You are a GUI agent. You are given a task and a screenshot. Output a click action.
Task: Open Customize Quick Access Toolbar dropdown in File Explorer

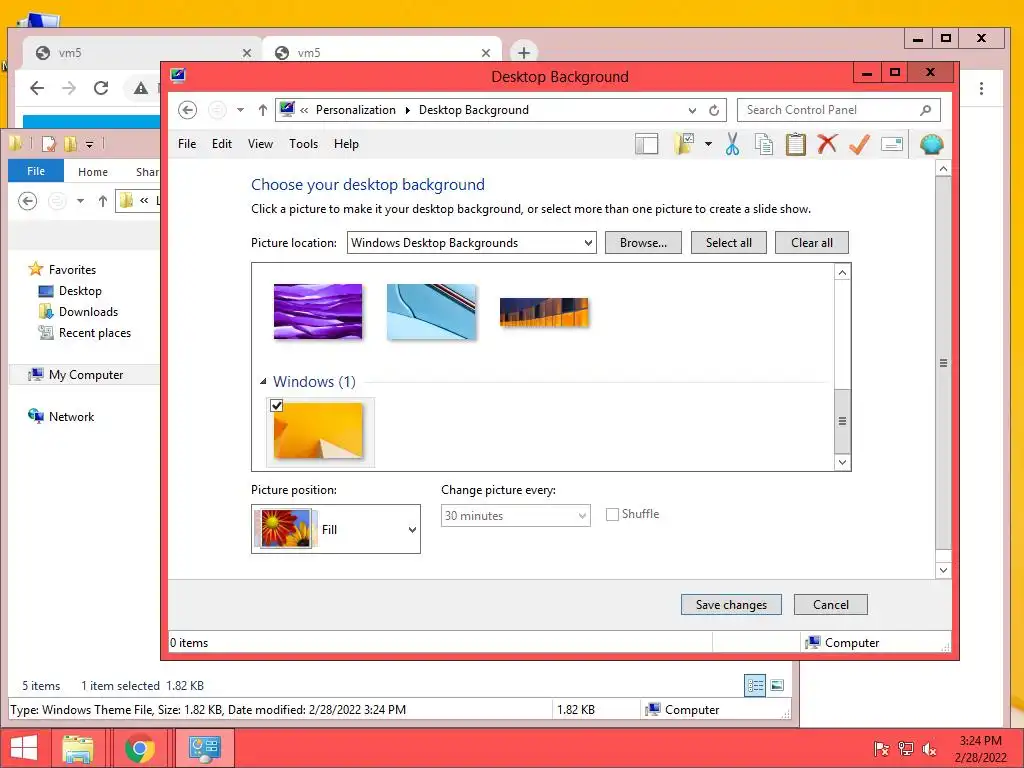tap(89, 144)
